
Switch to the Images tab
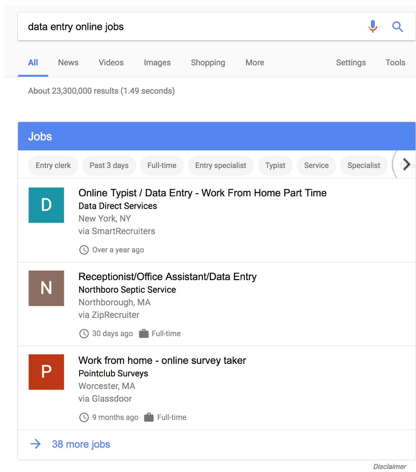157,63
